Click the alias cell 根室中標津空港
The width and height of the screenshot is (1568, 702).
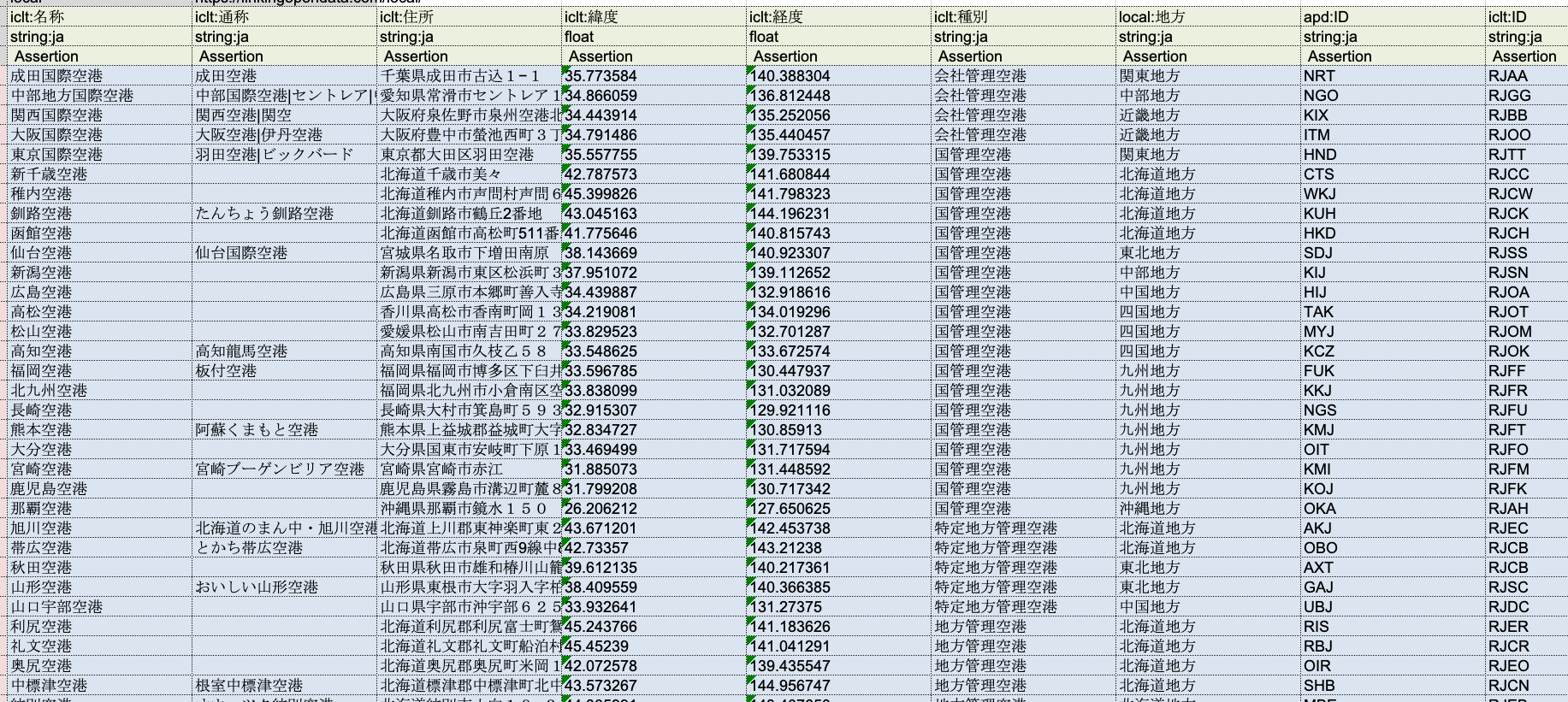coord(285,686)
